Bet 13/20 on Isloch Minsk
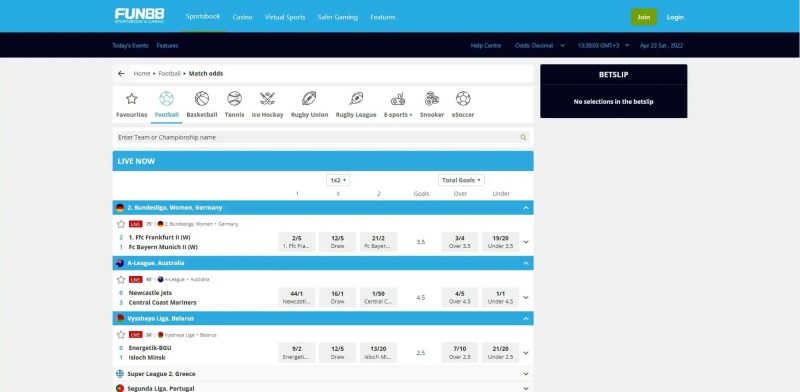Screen dimensions: 800x392 click(x=379, y=353)
